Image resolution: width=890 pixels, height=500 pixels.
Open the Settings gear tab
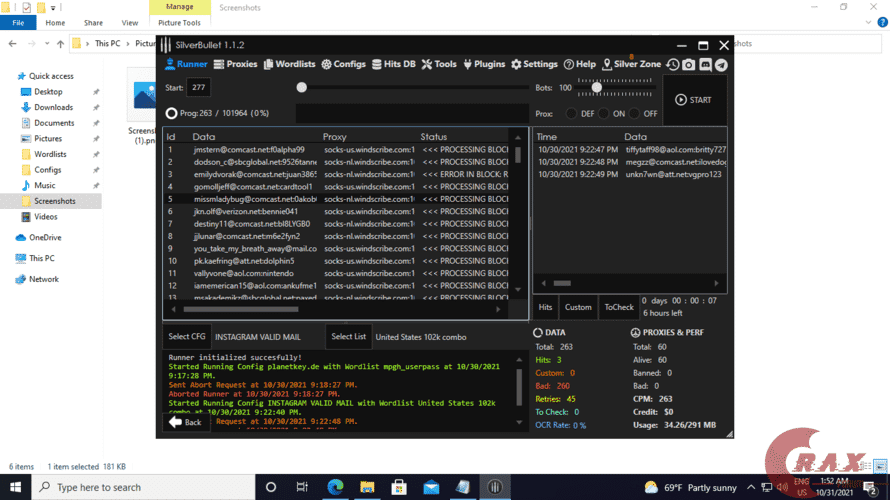535,64
